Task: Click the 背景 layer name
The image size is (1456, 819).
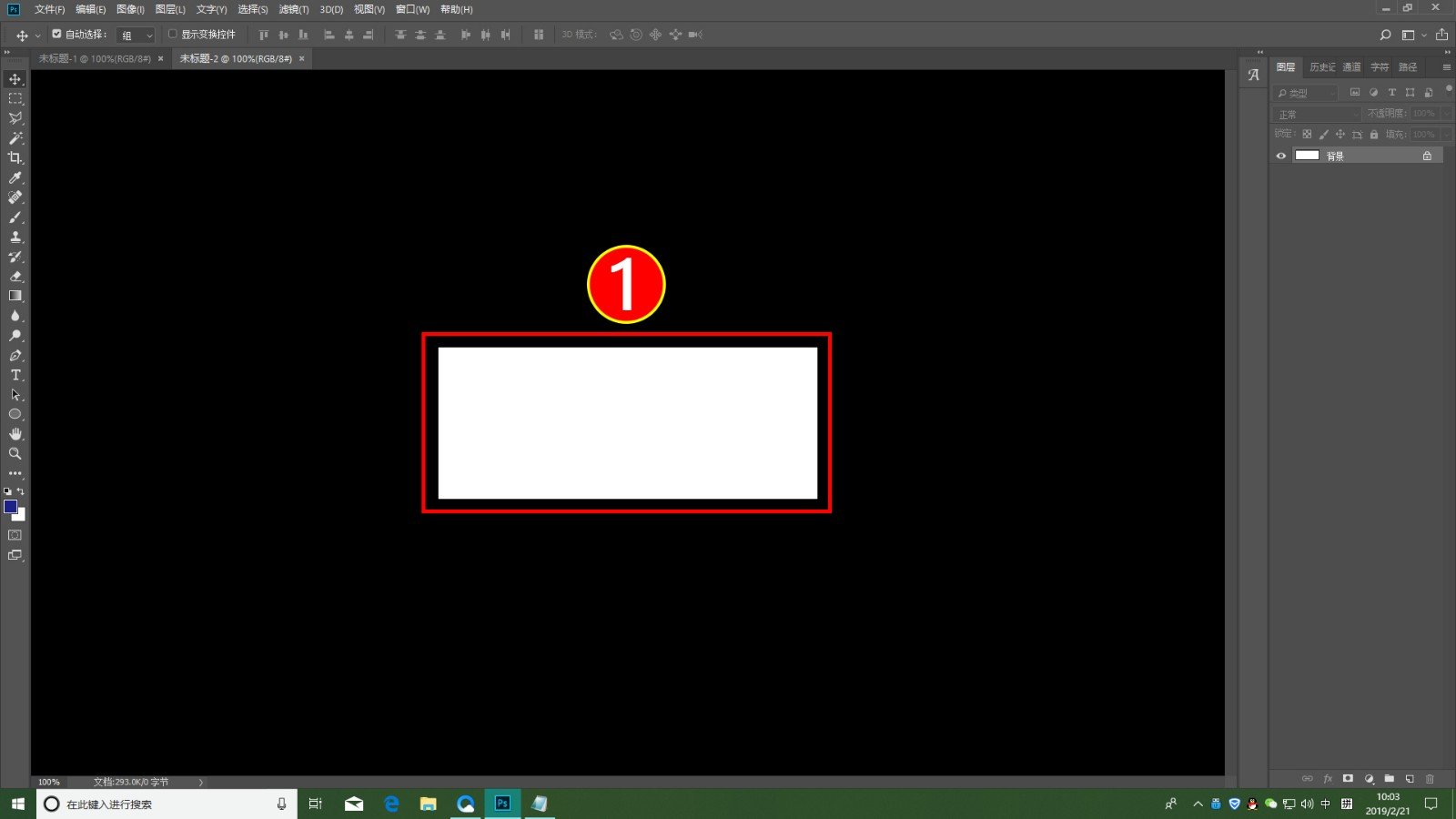Action: [x=1335, y=157]
